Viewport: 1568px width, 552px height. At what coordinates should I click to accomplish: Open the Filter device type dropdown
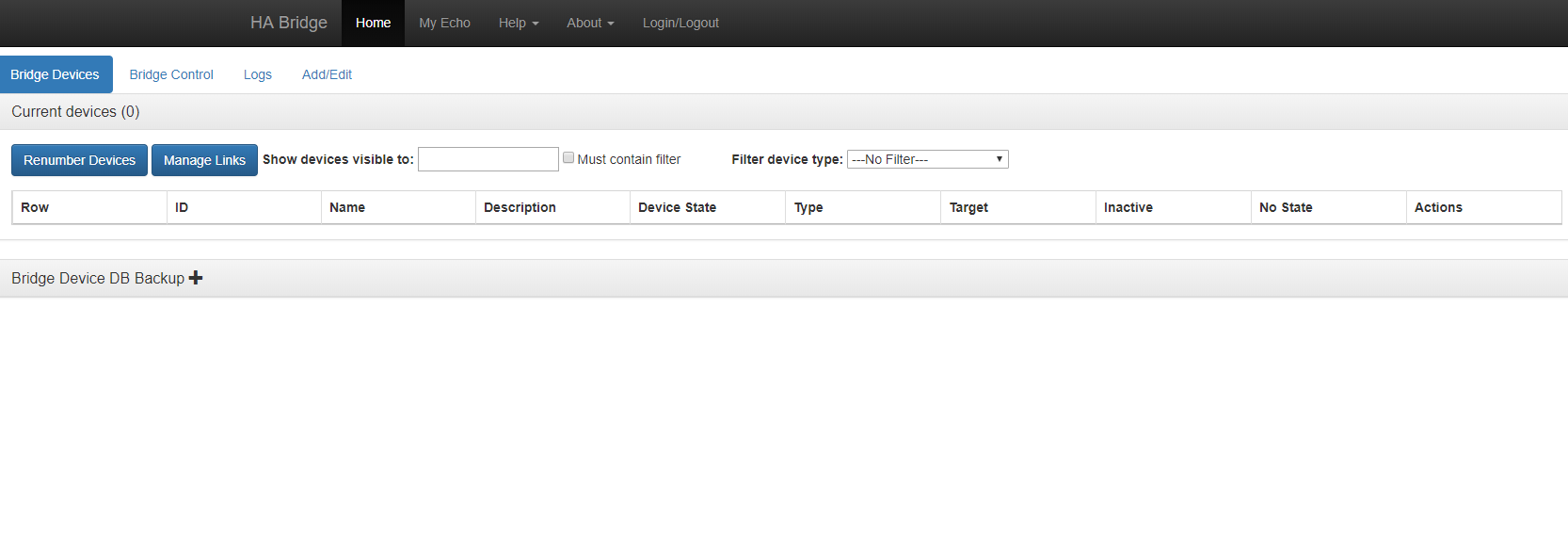pos(928,159)
